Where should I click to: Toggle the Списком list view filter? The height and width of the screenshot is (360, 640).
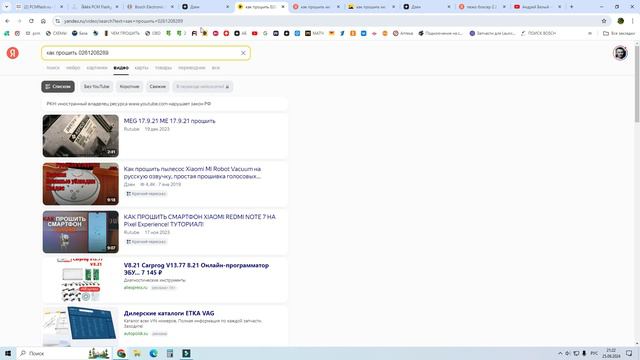58,87
